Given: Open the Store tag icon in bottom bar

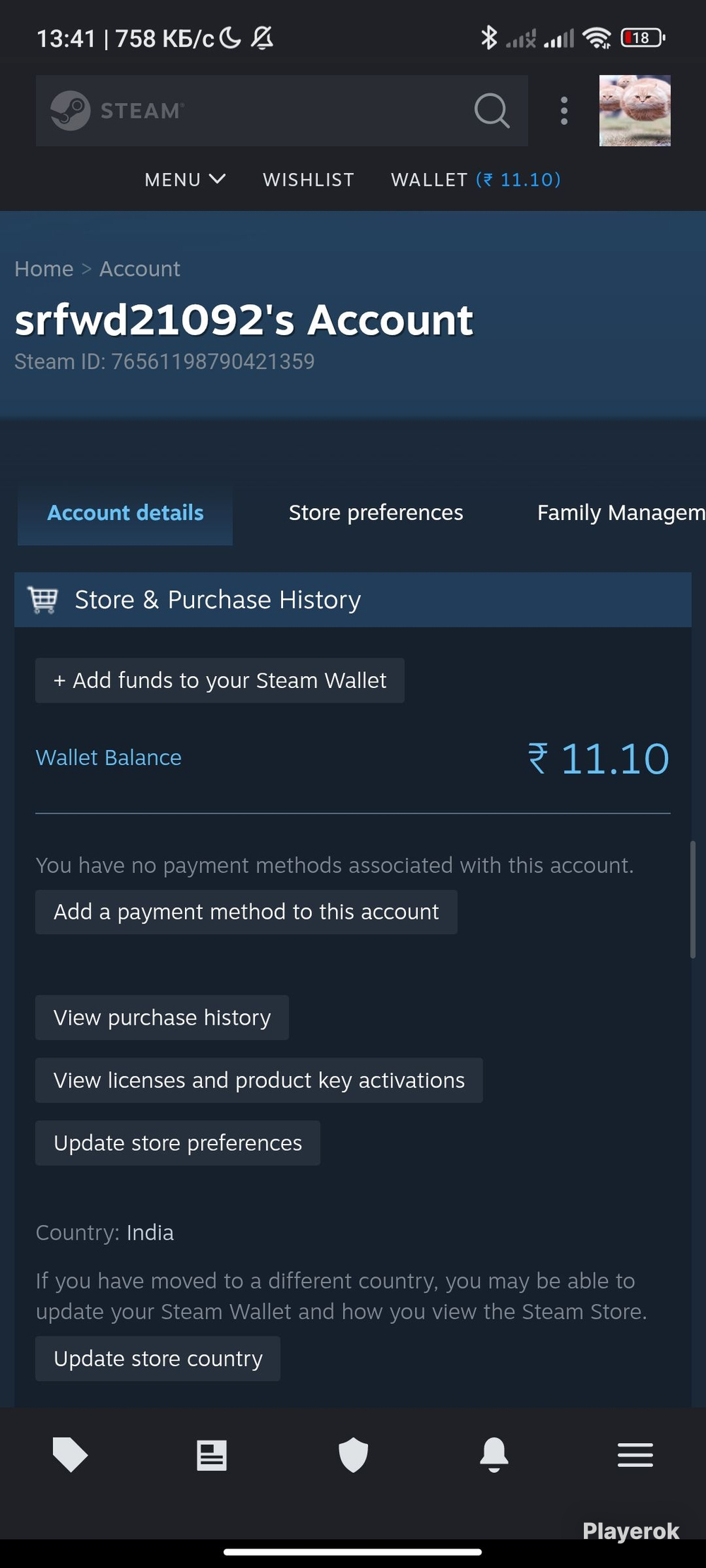Looking at the screenshot, I should 71,1454.
